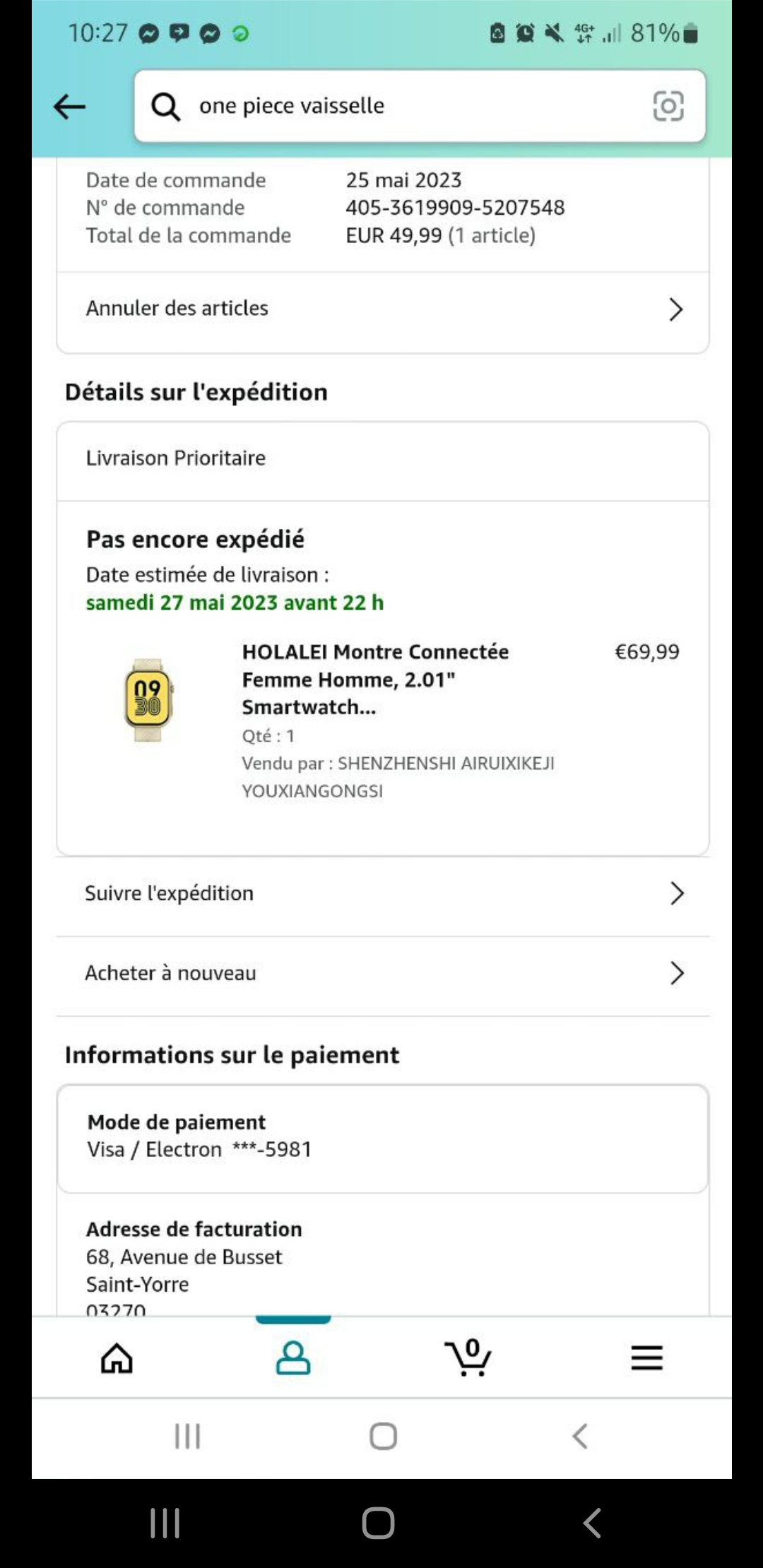The height and width of the screenshot is (1568, 763).
Task: Tap the Annuler des articles label
Action: [x=177, y=309]
